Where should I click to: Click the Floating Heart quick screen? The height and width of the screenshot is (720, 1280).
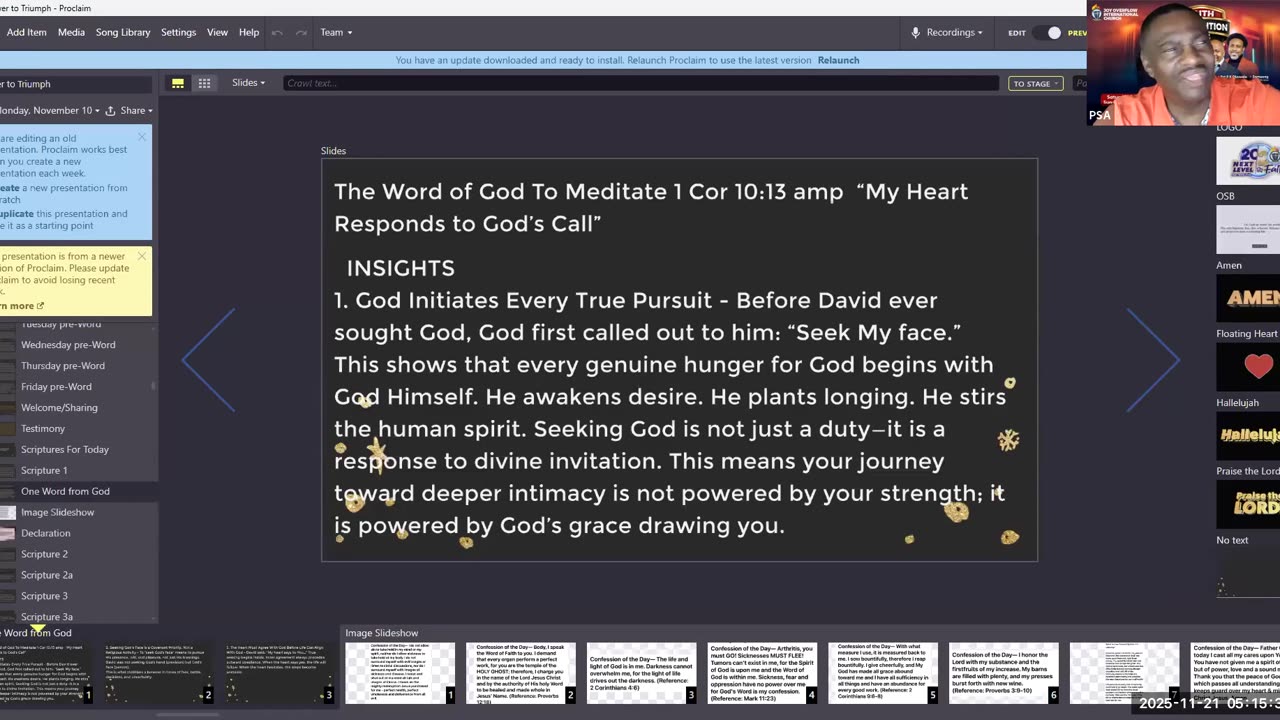[1248, 366]
